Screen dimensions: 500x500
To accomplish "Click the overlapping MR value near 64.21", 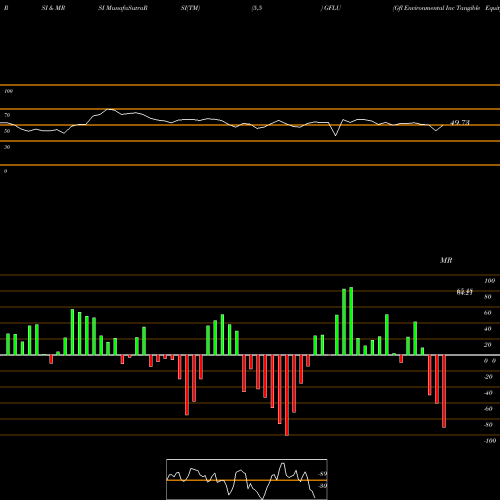I will [465, 292].
